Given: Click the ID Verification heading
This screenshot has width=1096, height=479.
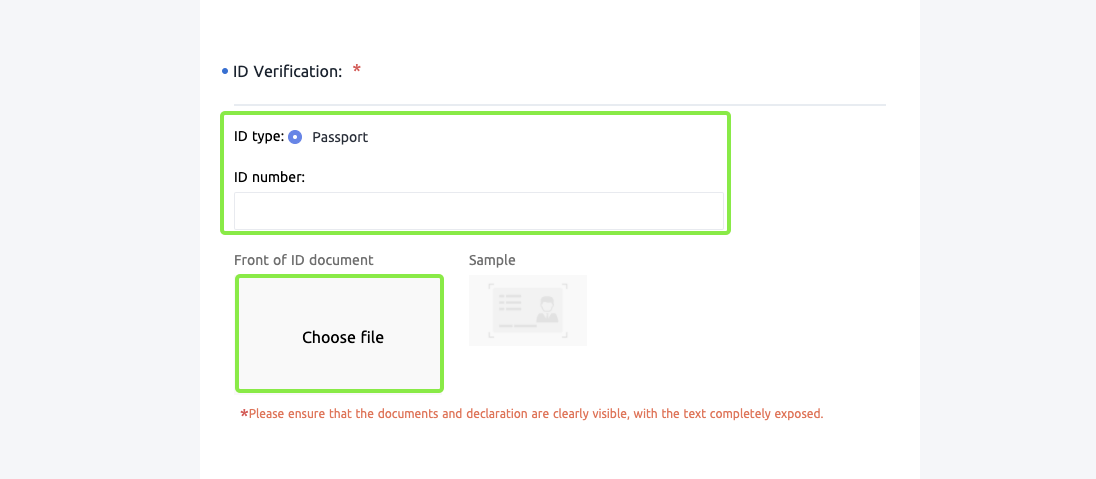Looking at the screenshot, I should tap(287, 72).
